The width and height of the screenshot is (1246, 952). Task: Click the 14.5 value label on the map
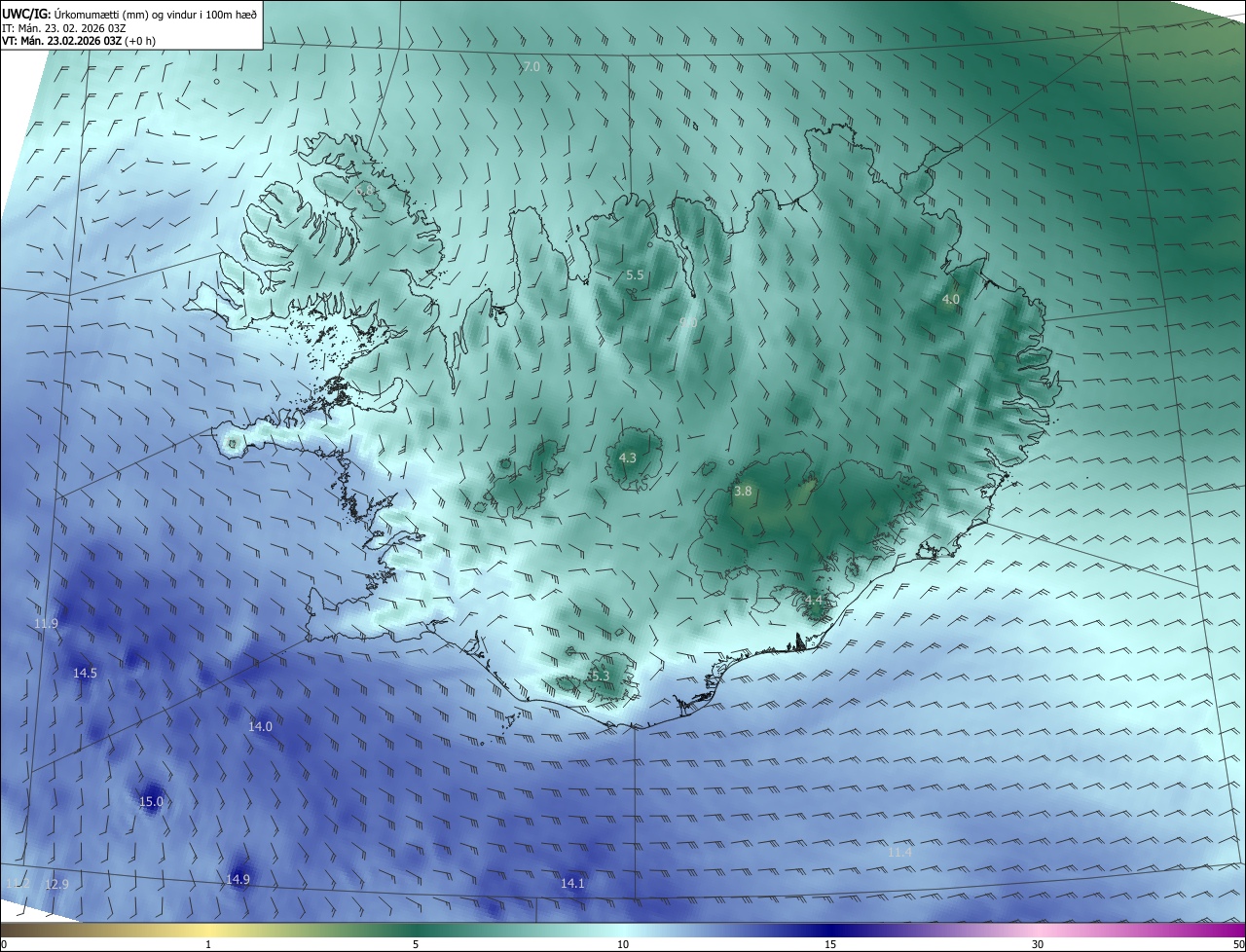85,673
